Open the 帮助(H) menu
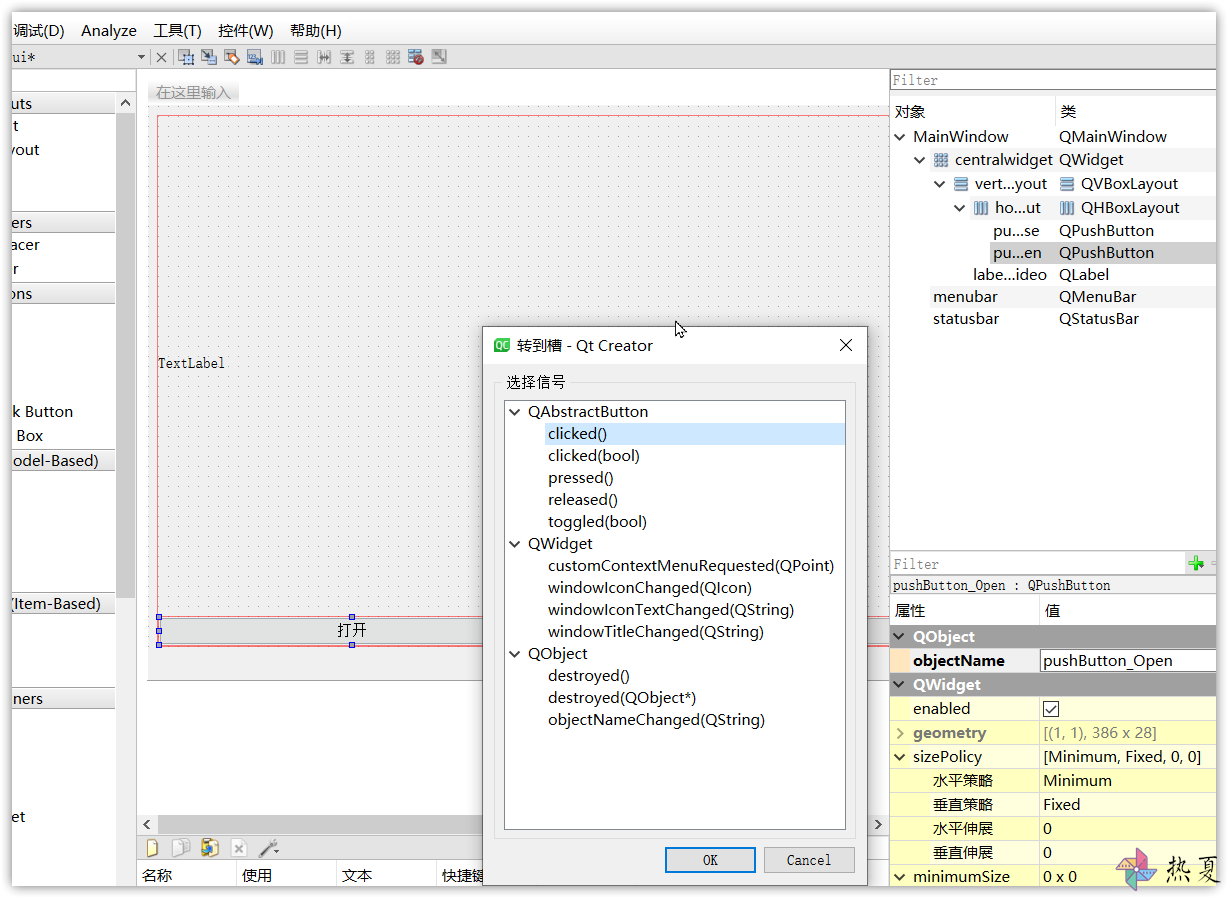Image resolution: width=1228 pixels, height=898 pixels. point(316,31)
